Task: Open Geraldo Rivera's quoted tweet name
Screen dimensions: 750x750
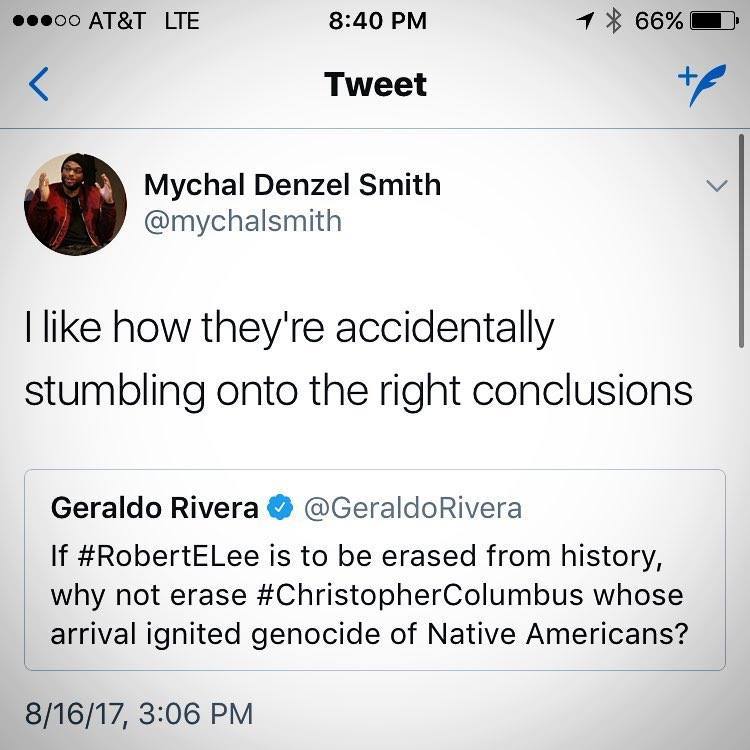Action: coord(155,508)
